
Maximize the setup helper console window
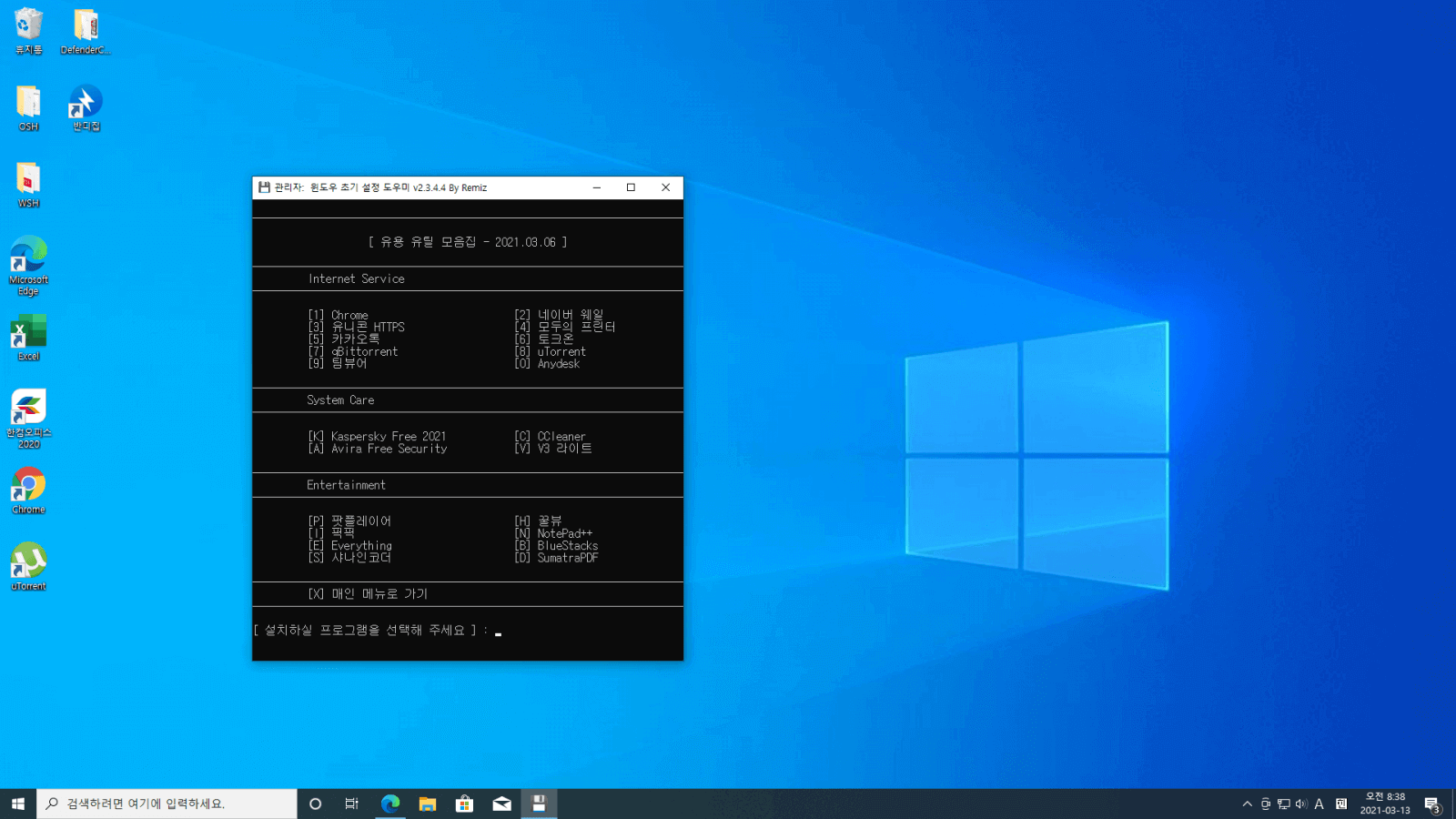coord(631,187)
